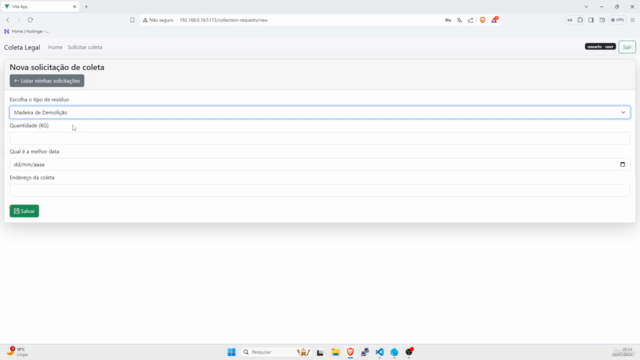Image resolution: width=640 pixels, height=360 pixels.
Task: Open the blue round taskbar app
Action: click(x=394, y=352)
